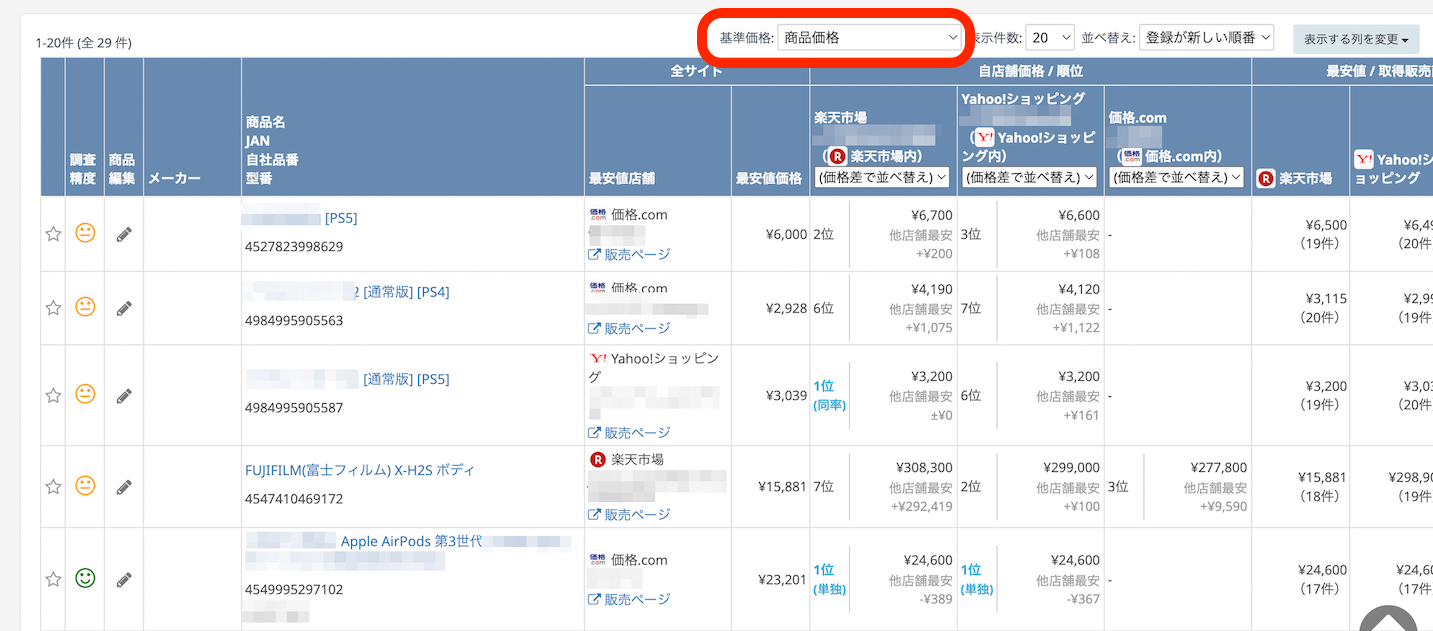Toggle the star for JAN 4527823998629
Viewport: 1433px width, 631px height.
coord(53,234)
